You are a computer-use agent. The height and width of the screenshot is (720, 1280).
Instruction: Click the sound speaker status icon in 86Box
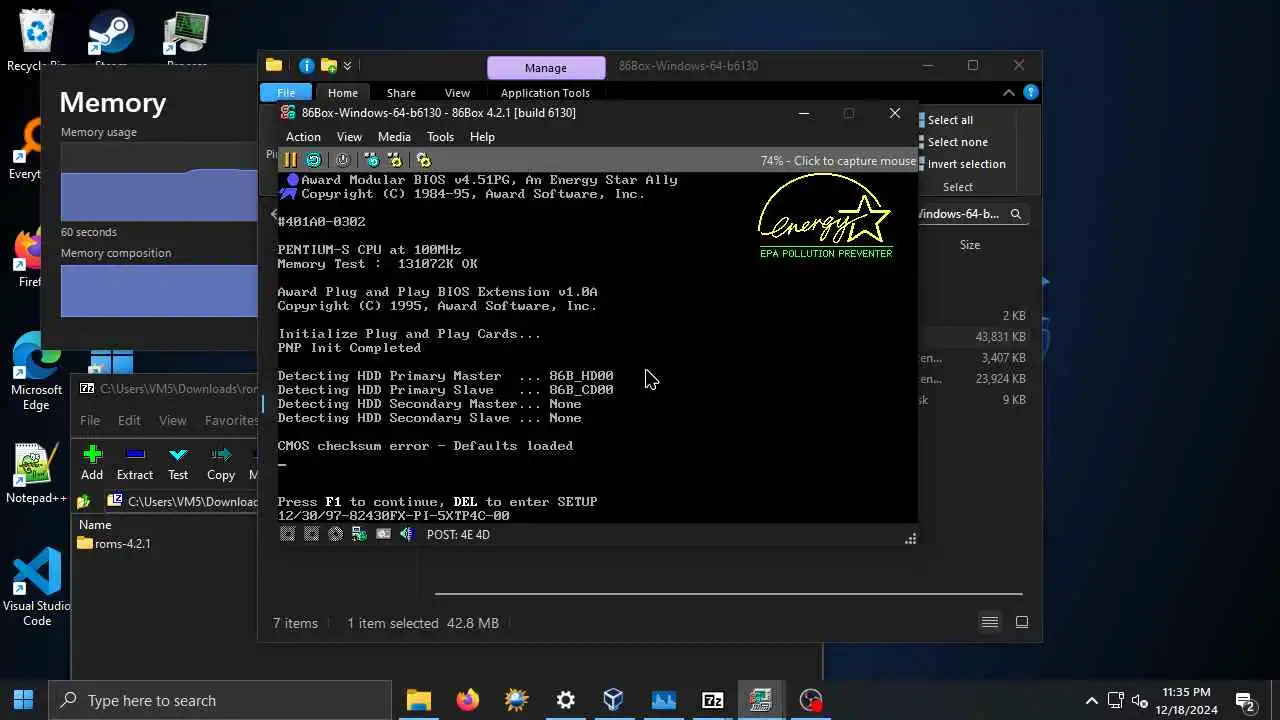coord(406,535)
